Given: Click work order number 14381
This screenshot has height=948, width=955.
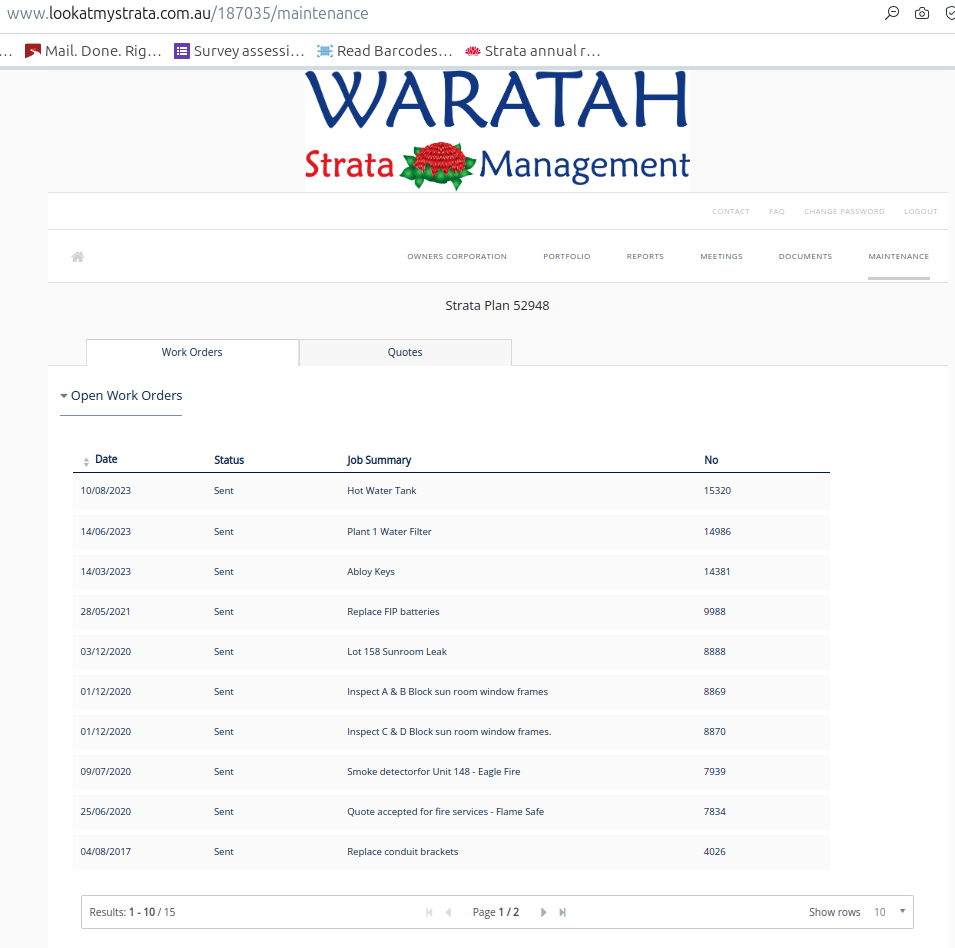Looking at the screenshot, I should tap(717, 572).
